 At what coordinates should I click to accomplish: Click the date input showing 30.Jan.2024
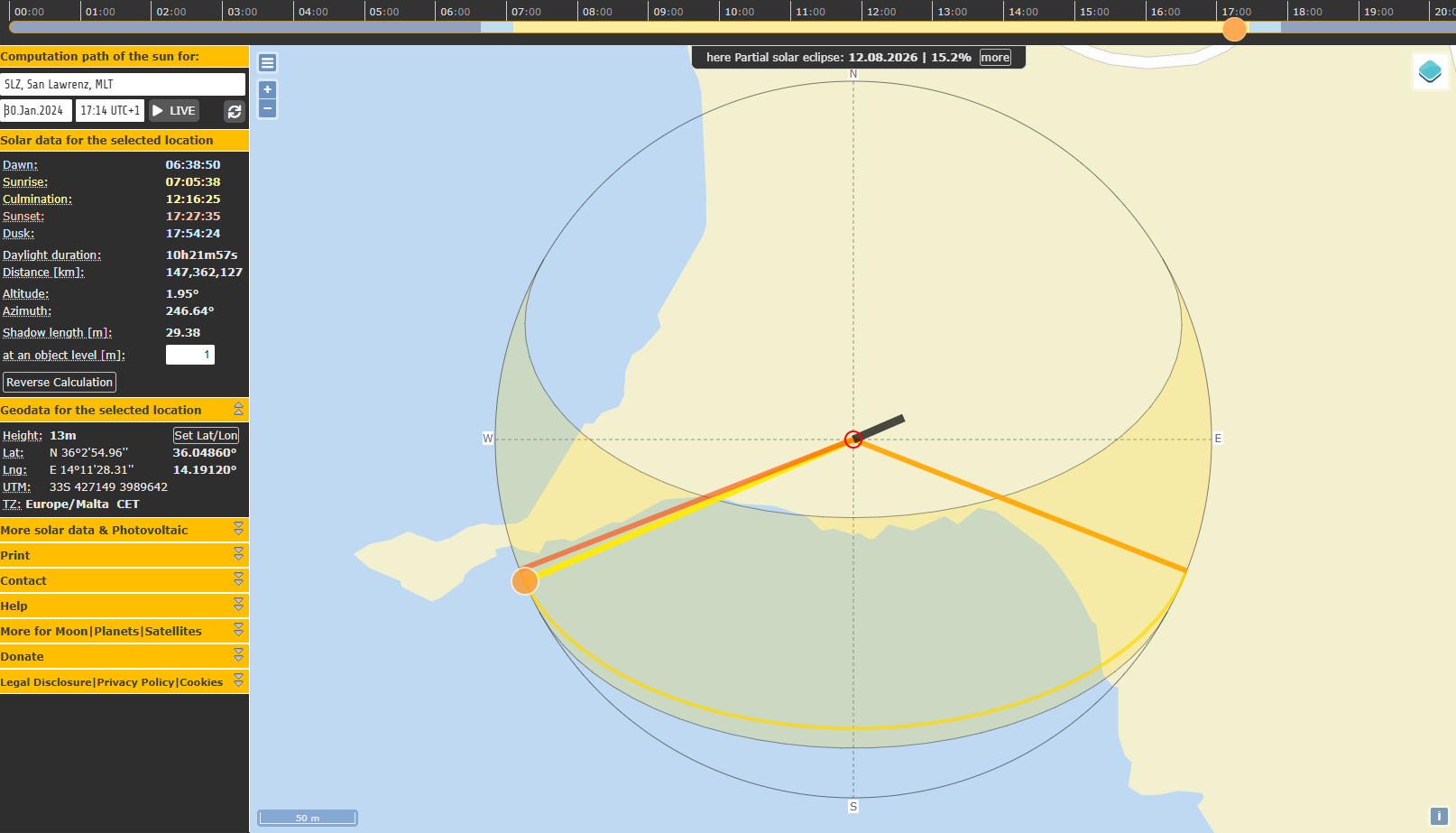36,110
